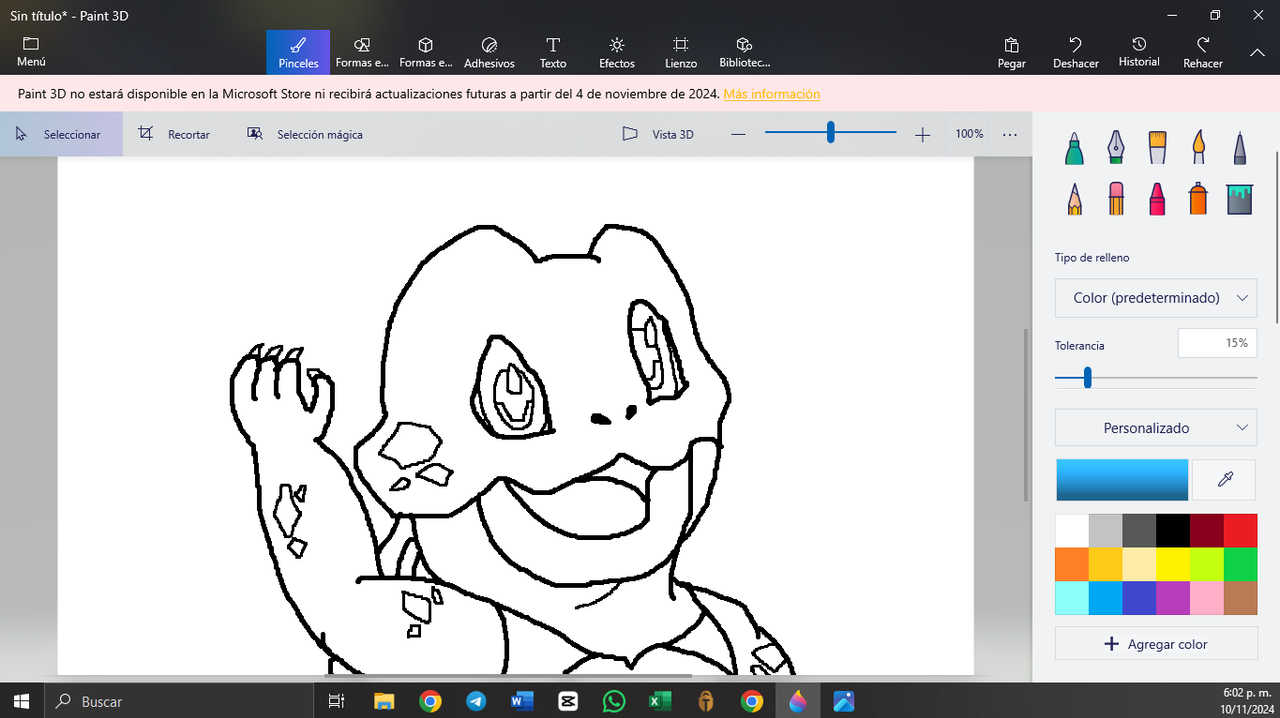Open Excel from the taskbar
The image size is (1280, 718).
tap(660, 701)
